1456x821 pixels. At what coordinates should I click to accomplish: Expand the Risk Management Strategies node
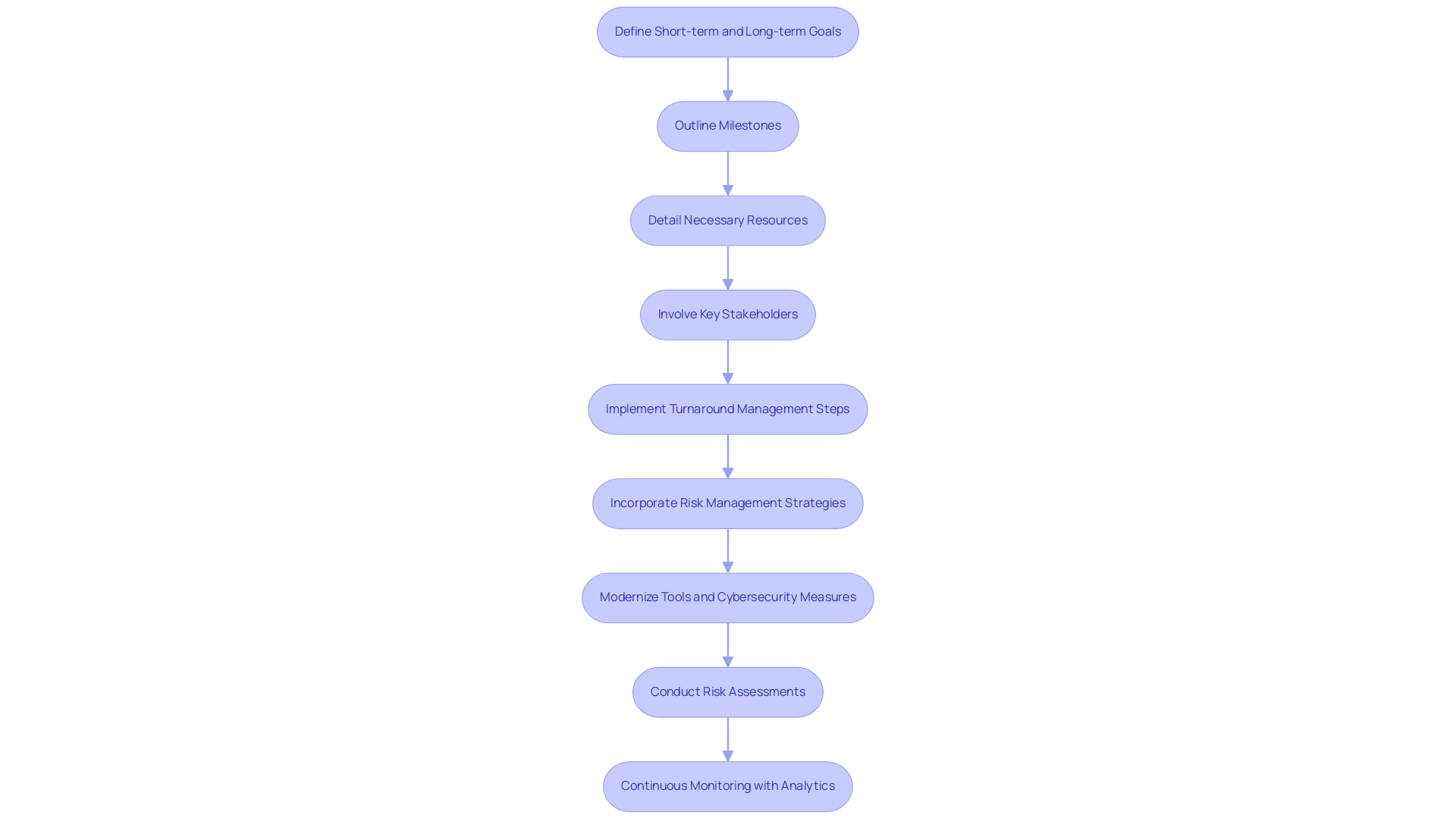[727, 503]
